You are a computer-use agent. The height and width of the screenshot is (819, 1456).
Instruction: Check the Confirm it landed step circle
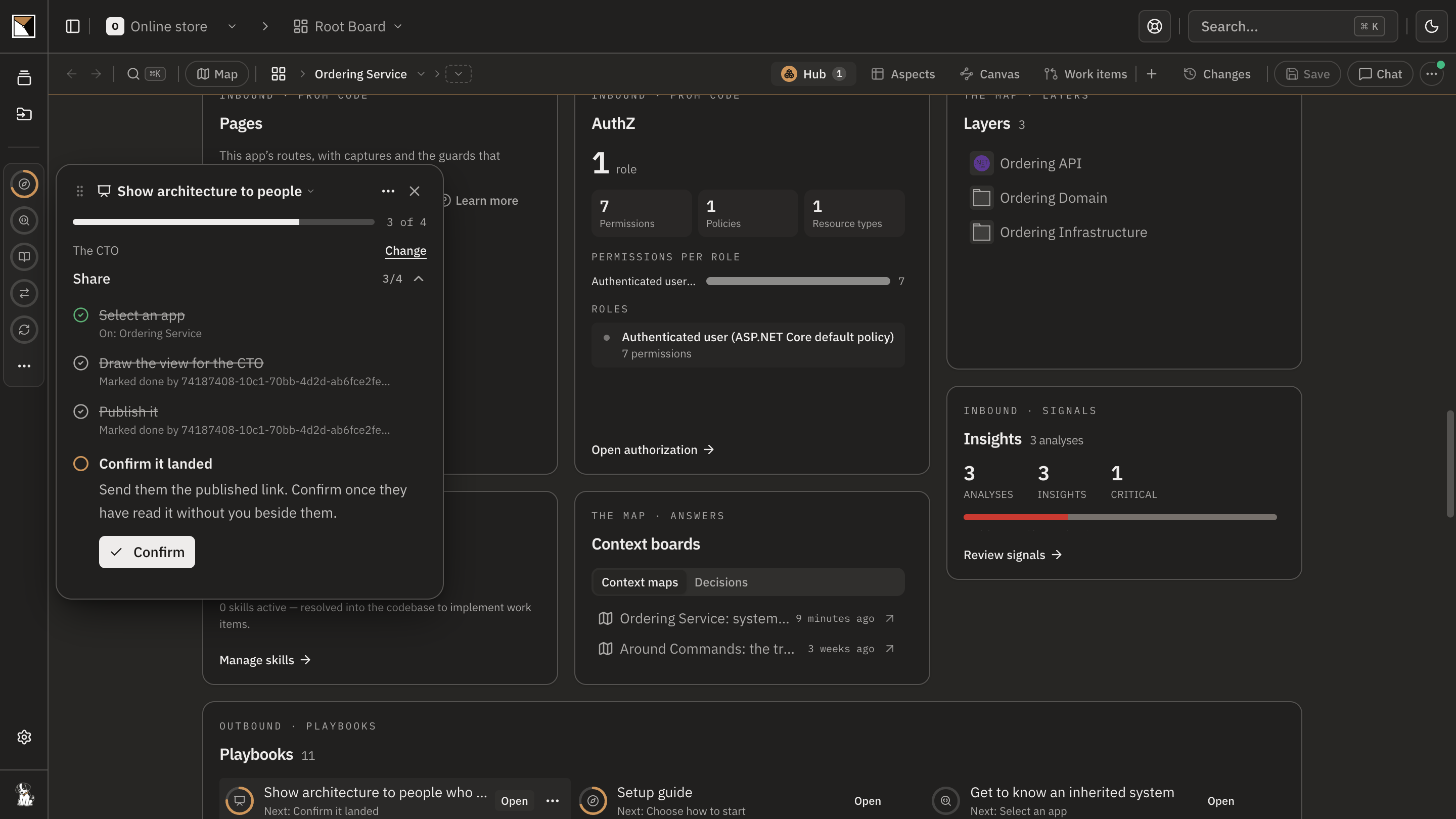point(81,464)
